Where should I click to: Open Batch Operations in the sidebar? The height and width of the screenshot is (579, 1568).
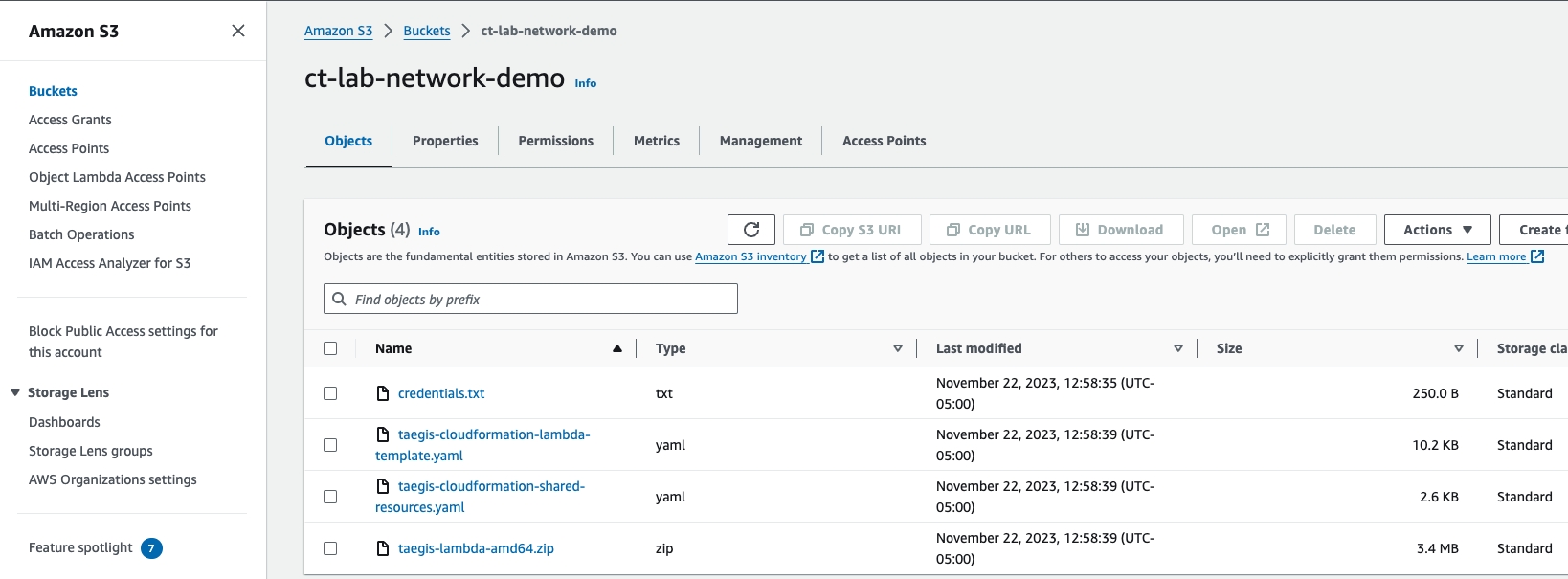click(81, 234)
